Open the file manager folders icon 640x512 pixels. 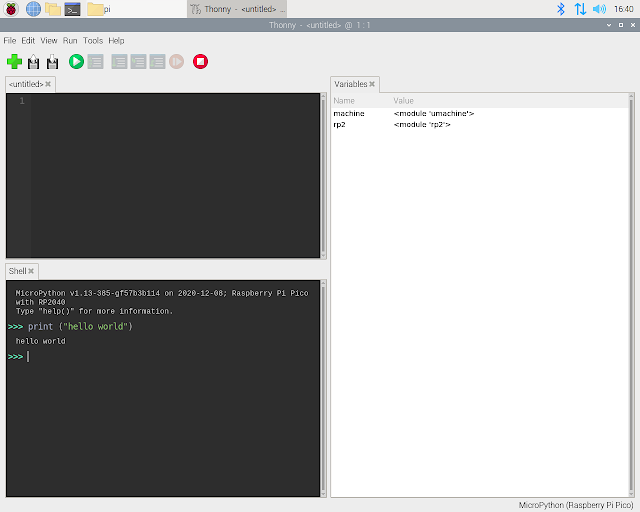click(x=53, y=9)
